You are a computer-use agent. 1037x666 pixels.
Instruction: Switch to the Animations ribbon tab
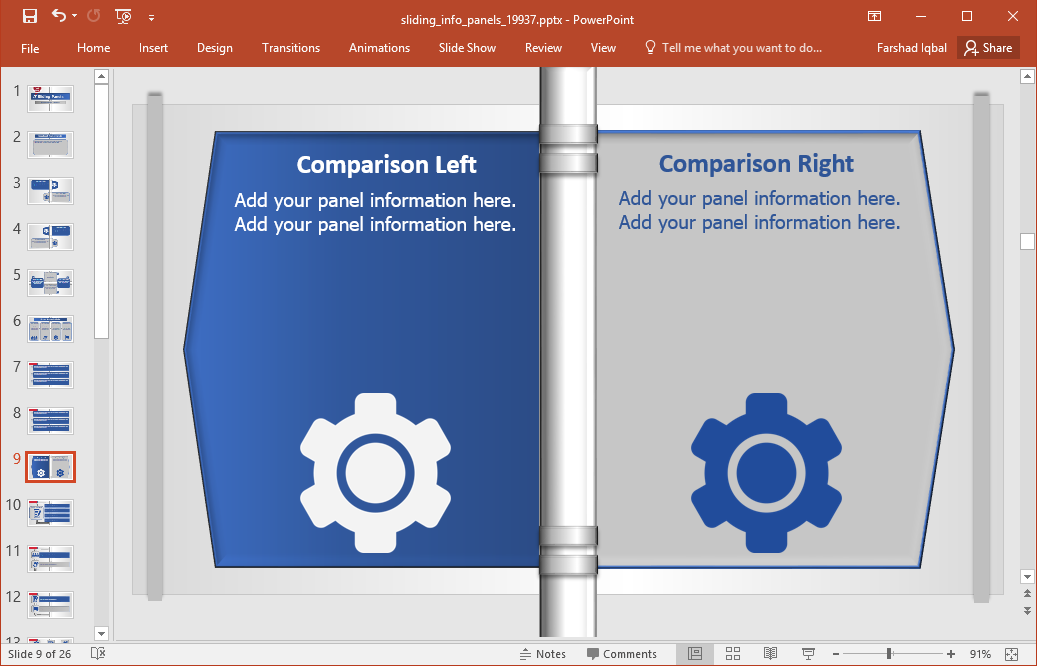[x=379, y=47]
